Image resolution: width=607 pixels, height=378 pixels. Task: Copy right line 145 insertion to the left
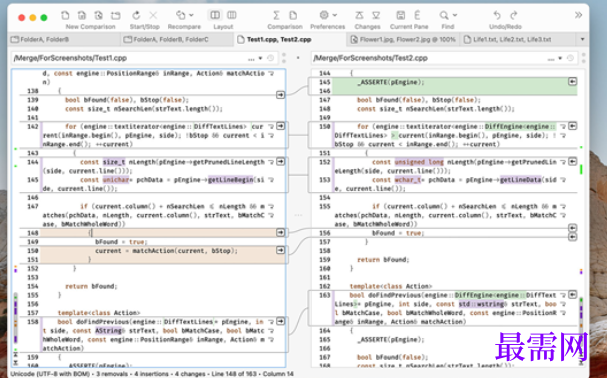point(573,81)
